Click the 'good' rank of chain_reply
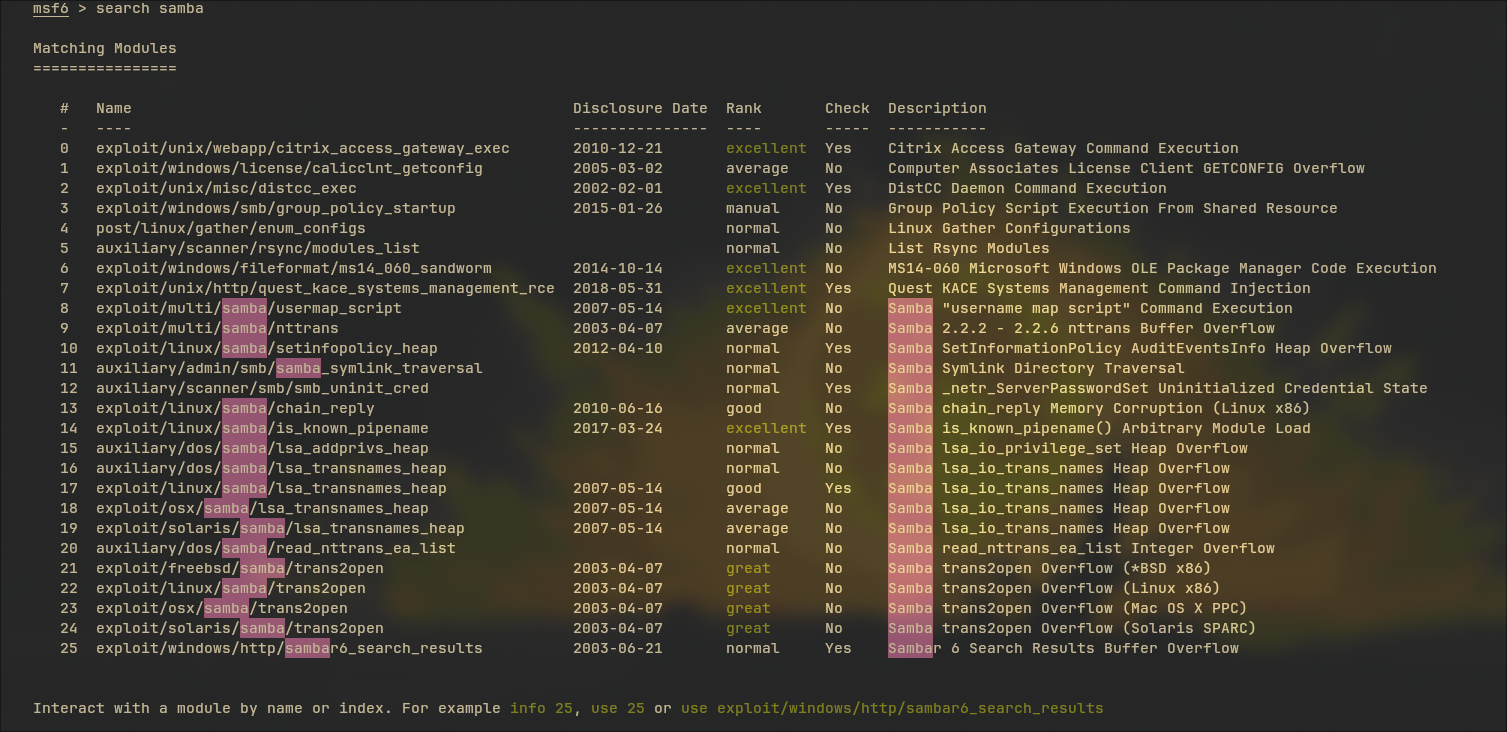 point(744,408)
